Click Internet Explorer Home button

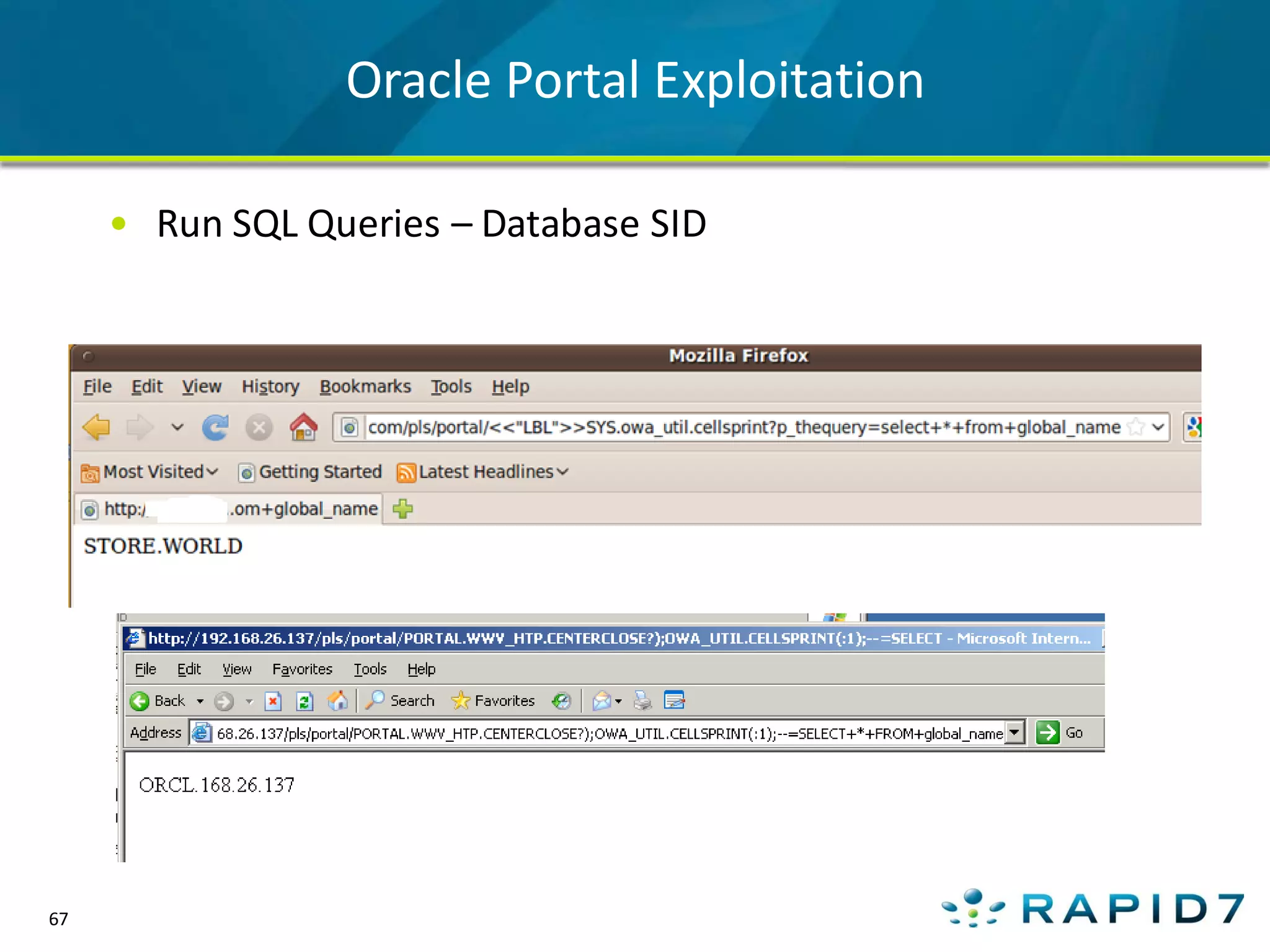point(337,701)
